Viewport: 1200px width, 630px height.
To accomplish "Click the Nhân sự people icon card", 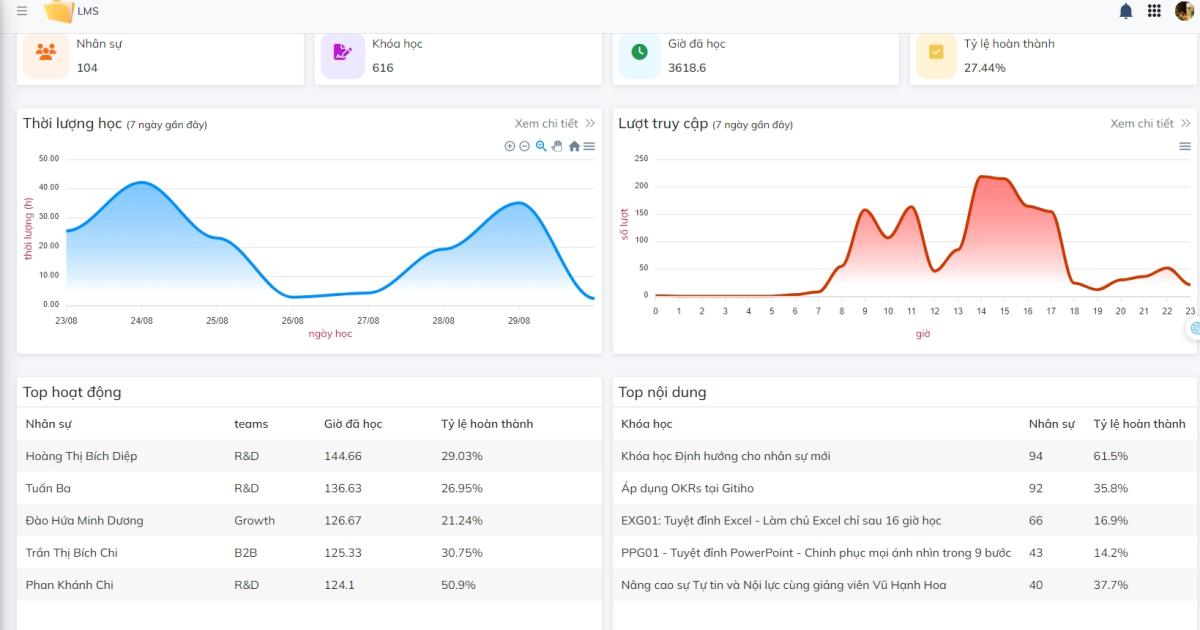I will tap(46, 53).
